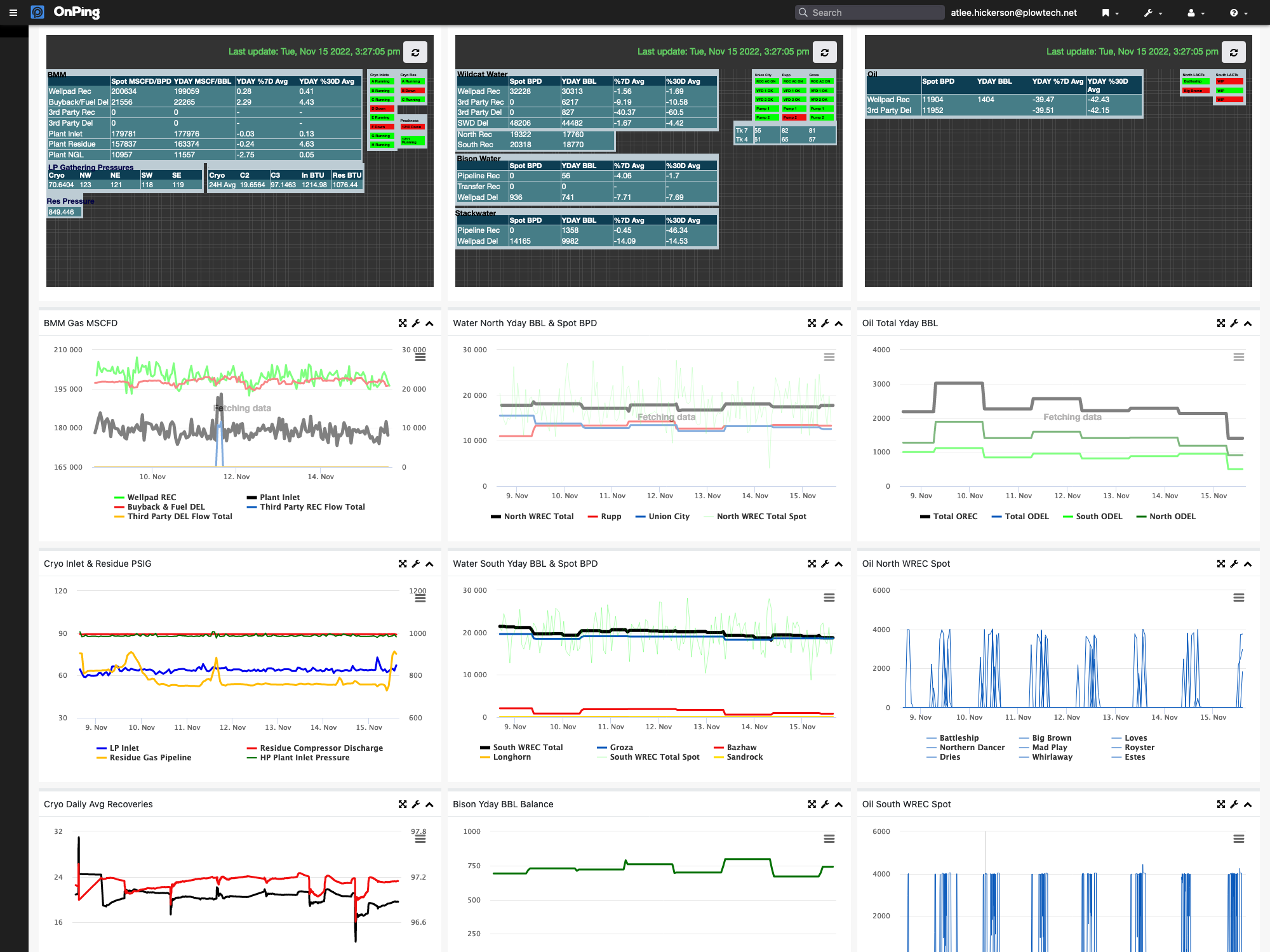
Task: Open the sidebar hamburger menu
Action: pos(13,12)
